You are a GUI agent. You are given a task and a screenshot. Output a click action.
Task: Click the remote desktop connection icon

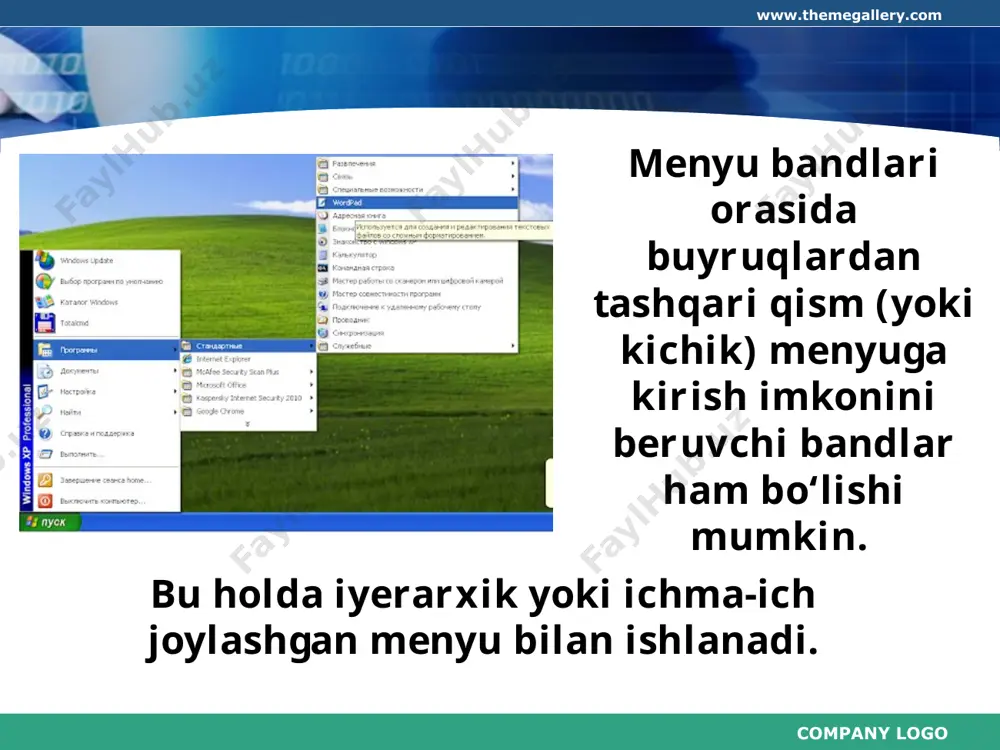click(323, 307)
